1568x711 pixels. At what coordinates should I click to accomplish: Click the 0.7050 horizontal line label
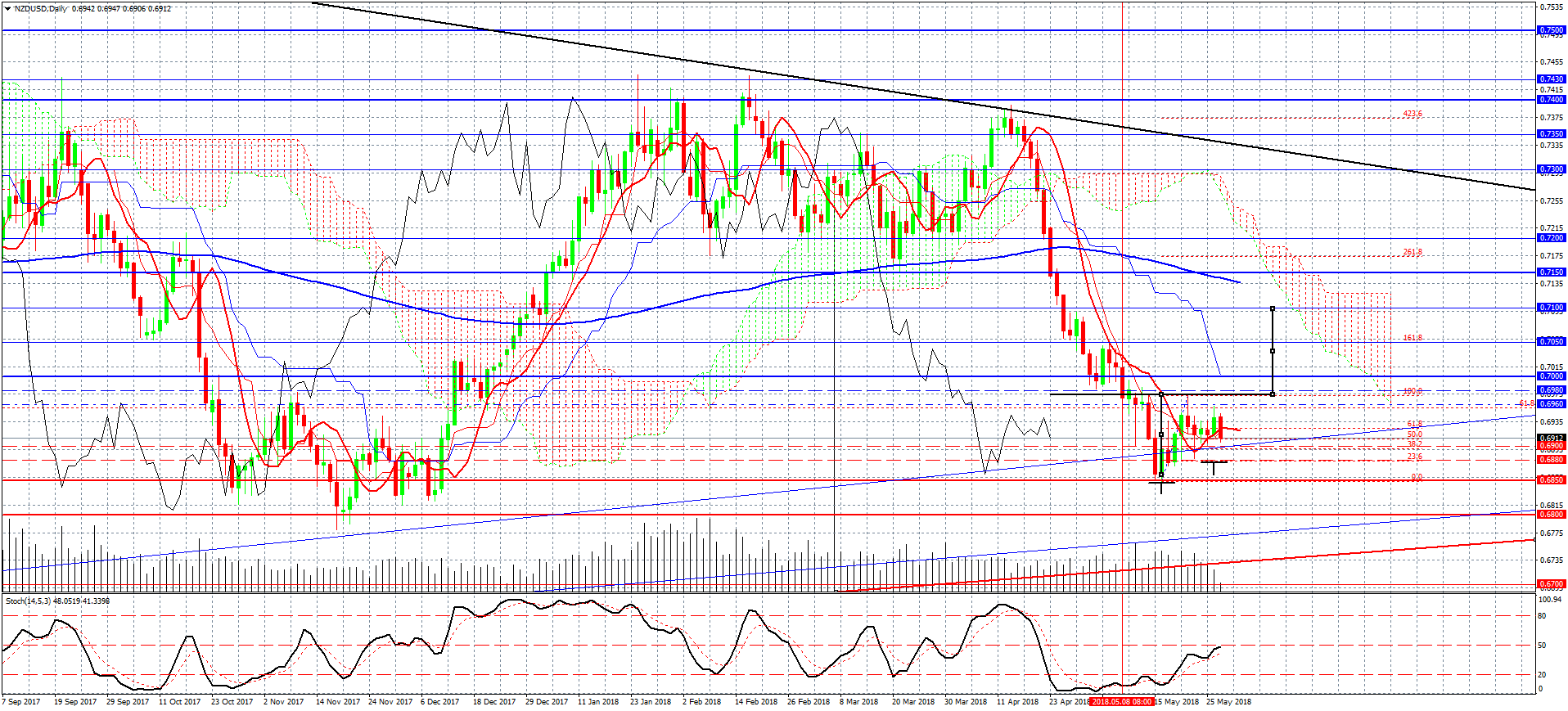click(1552, 342)
